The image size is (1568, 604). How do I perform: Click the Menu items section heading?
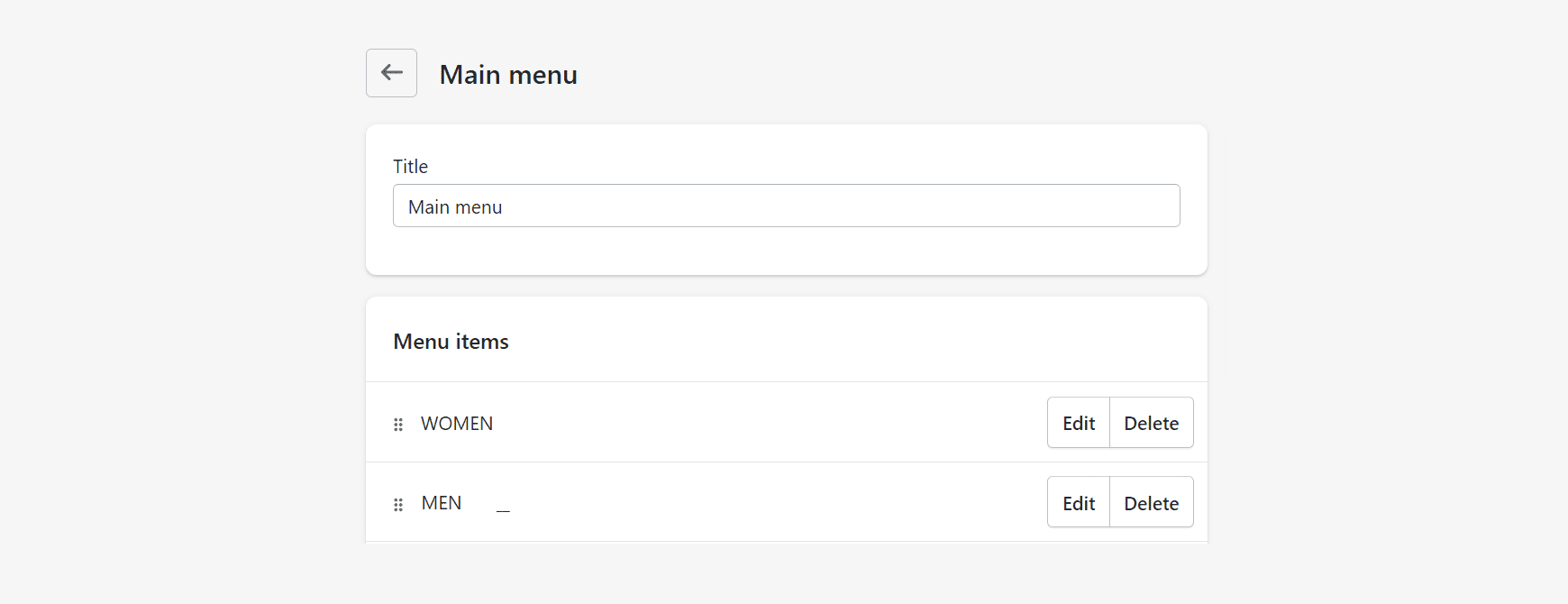click(451, 342)
